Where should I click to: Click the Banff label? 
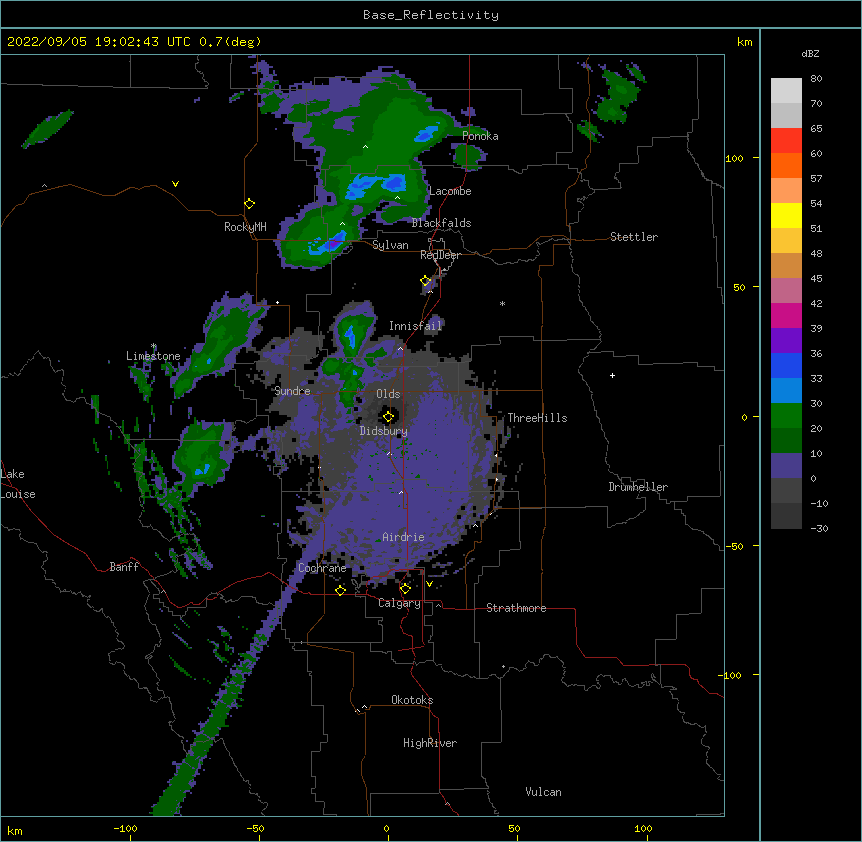(124, 567)
